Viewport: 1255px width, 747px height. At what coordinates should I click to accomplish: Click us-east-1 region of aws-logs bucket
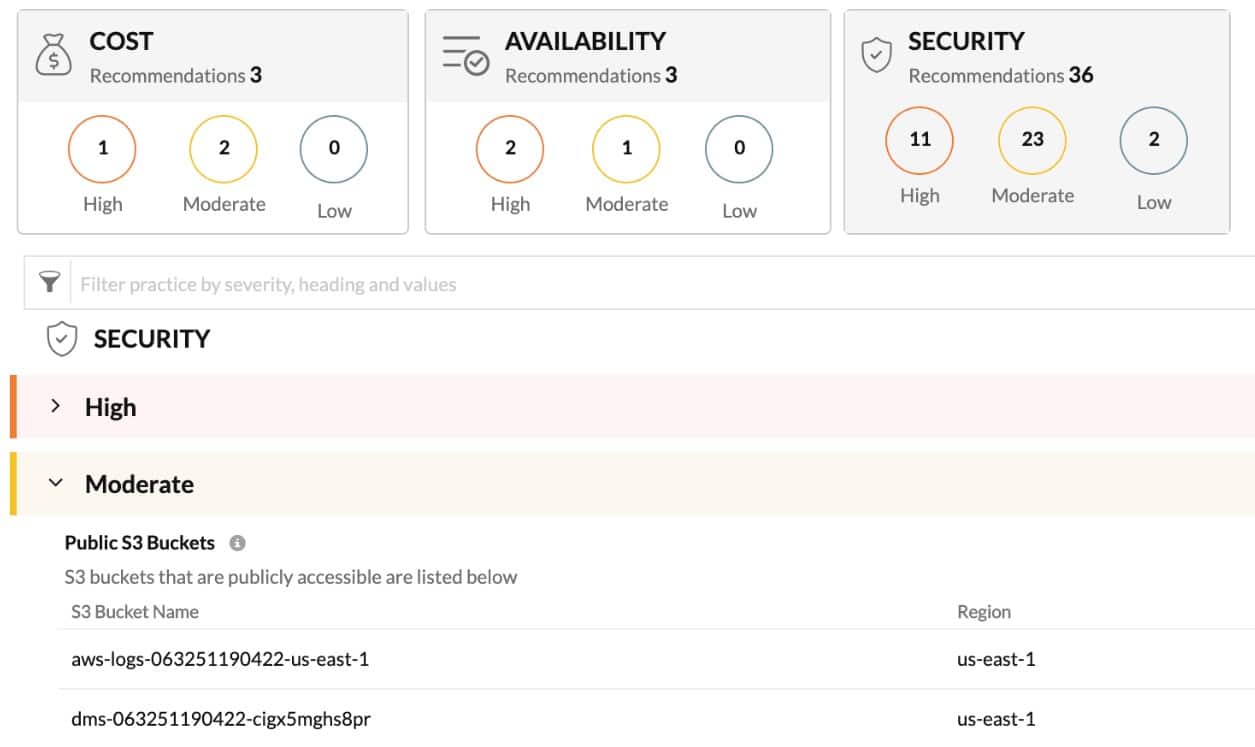click(996, 659)
